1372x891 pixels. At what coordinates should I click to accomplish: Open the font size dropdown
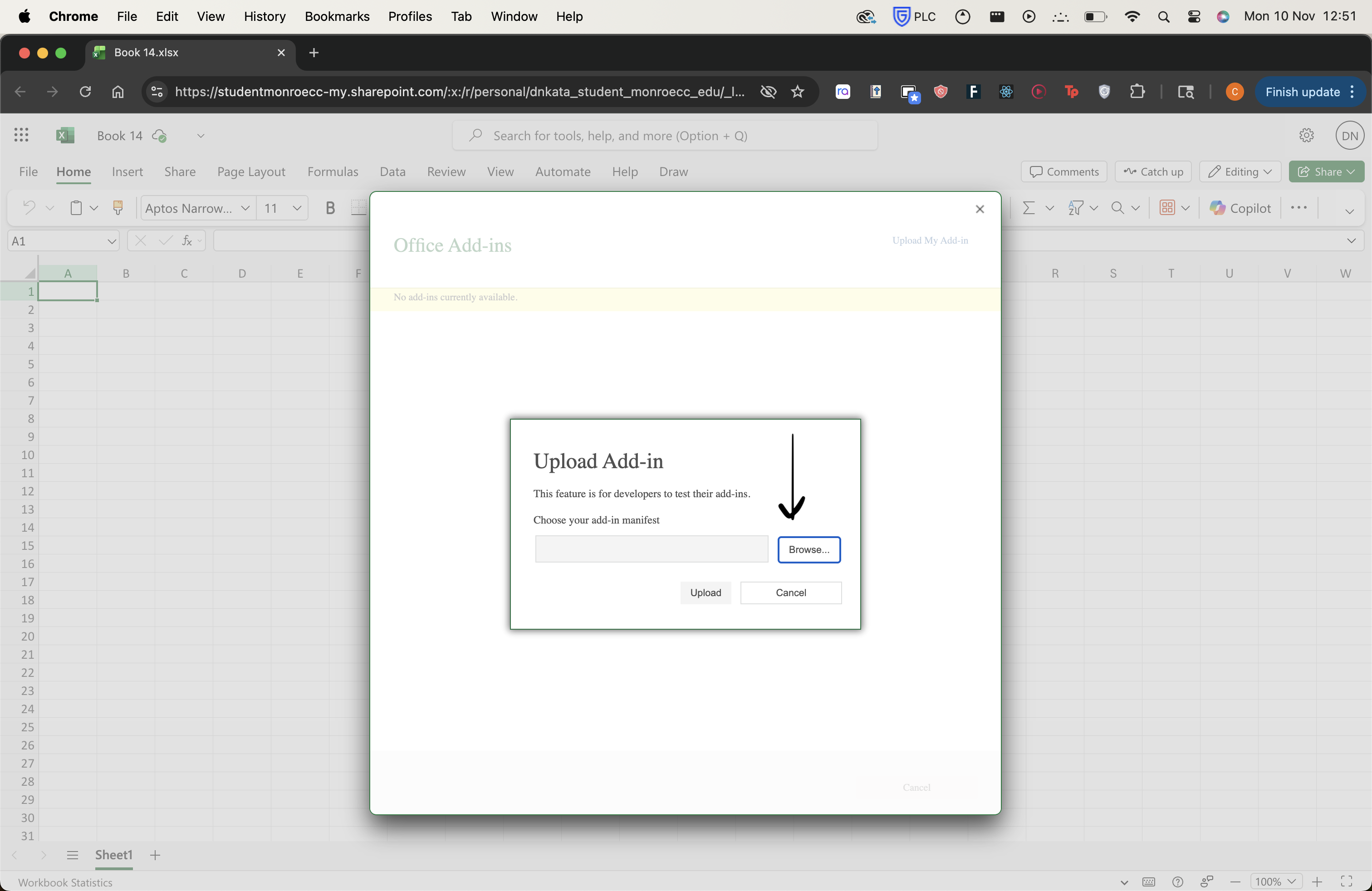[296, 208]
